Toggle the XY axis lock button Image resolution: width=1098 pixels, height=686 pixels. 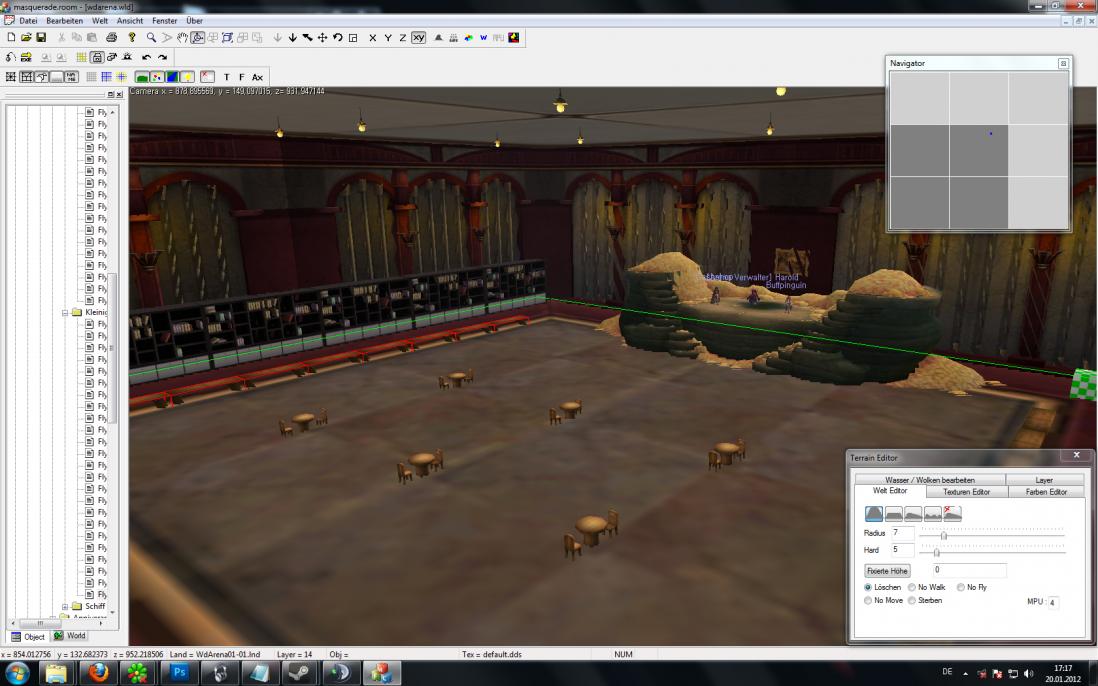(x=418, y=38)
